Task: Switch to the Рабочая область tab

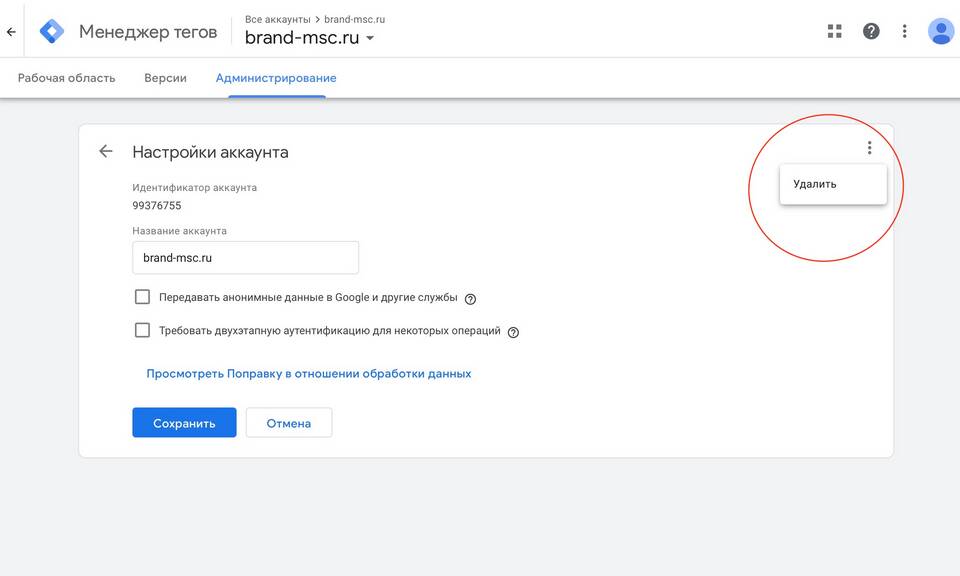Action: (66, 78)
